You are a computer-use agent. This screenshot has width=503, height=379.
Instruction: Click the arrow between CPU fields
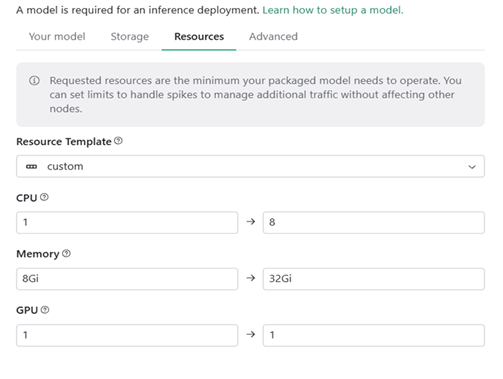pos(251,222)
